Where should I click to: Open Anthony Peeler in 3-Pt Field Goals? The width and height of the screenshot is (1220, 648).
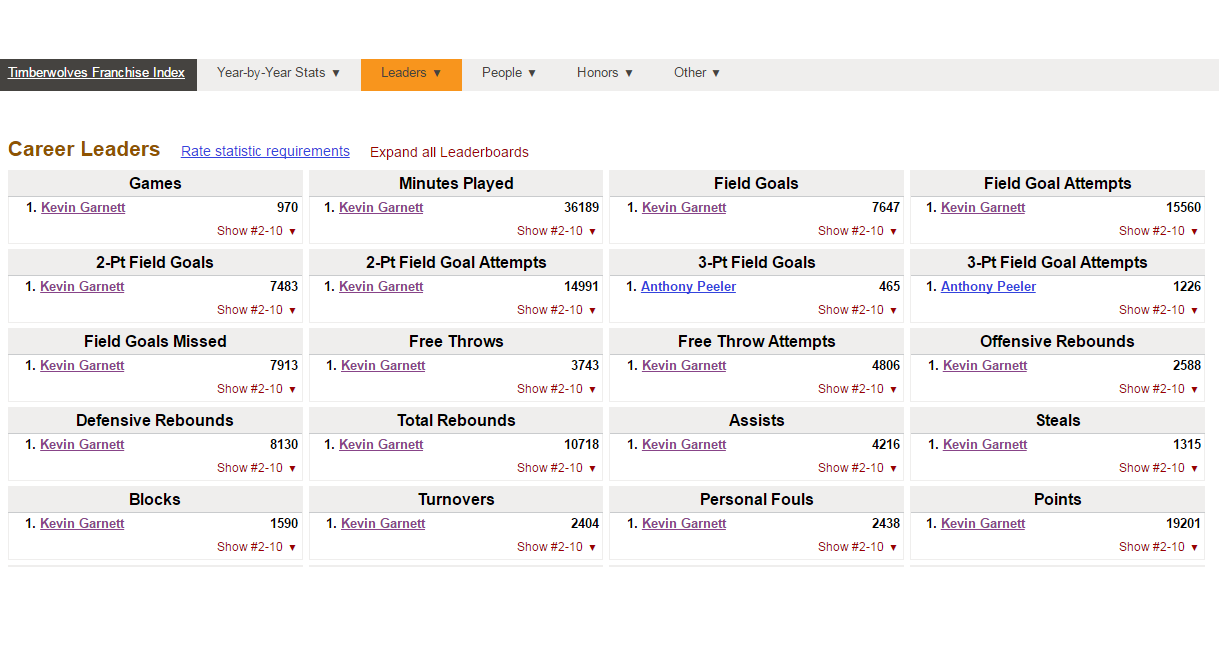pos(688,287)
